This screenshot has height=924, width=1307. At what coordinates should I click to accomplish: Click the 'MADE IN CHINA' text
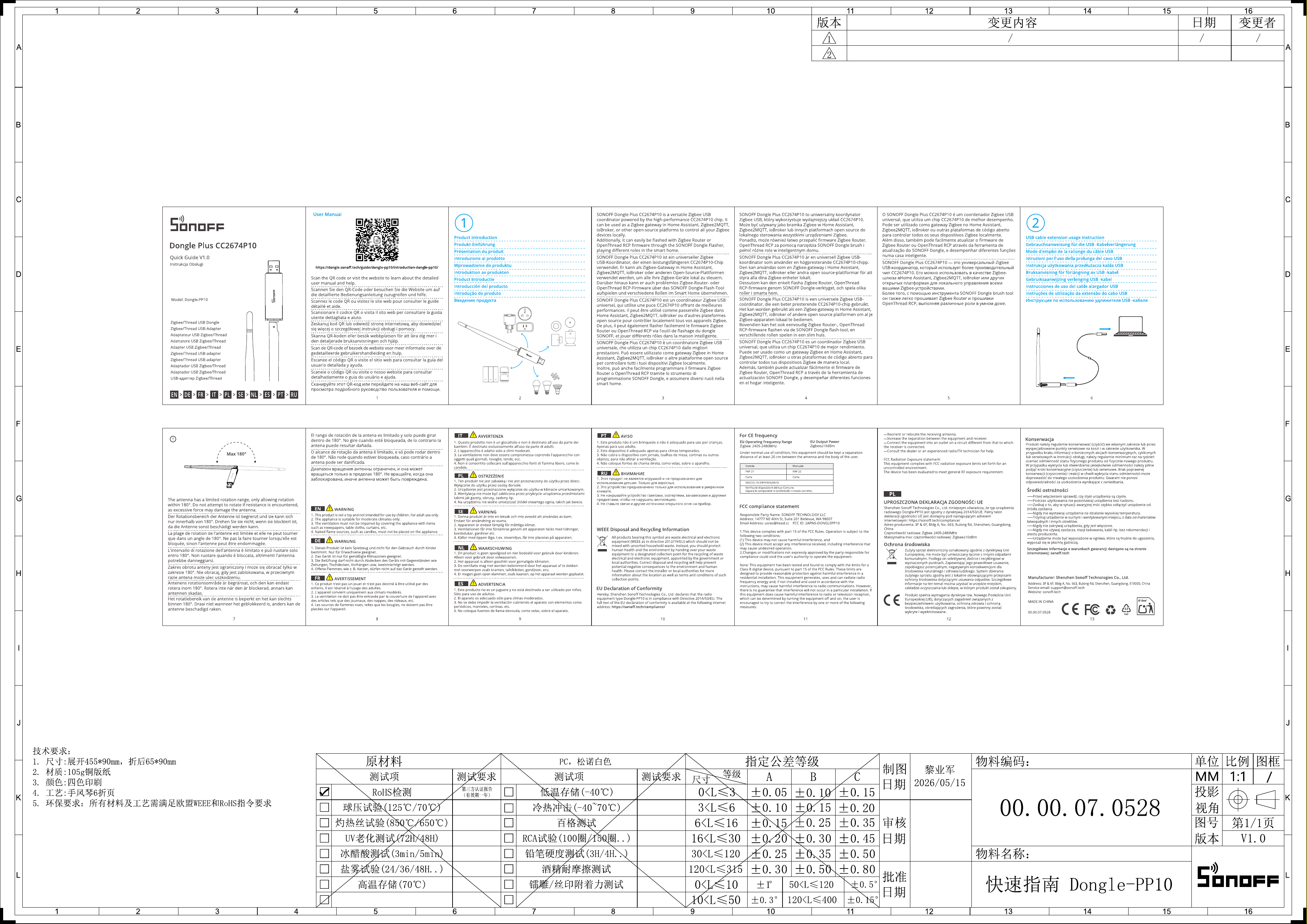point(1041,601)
